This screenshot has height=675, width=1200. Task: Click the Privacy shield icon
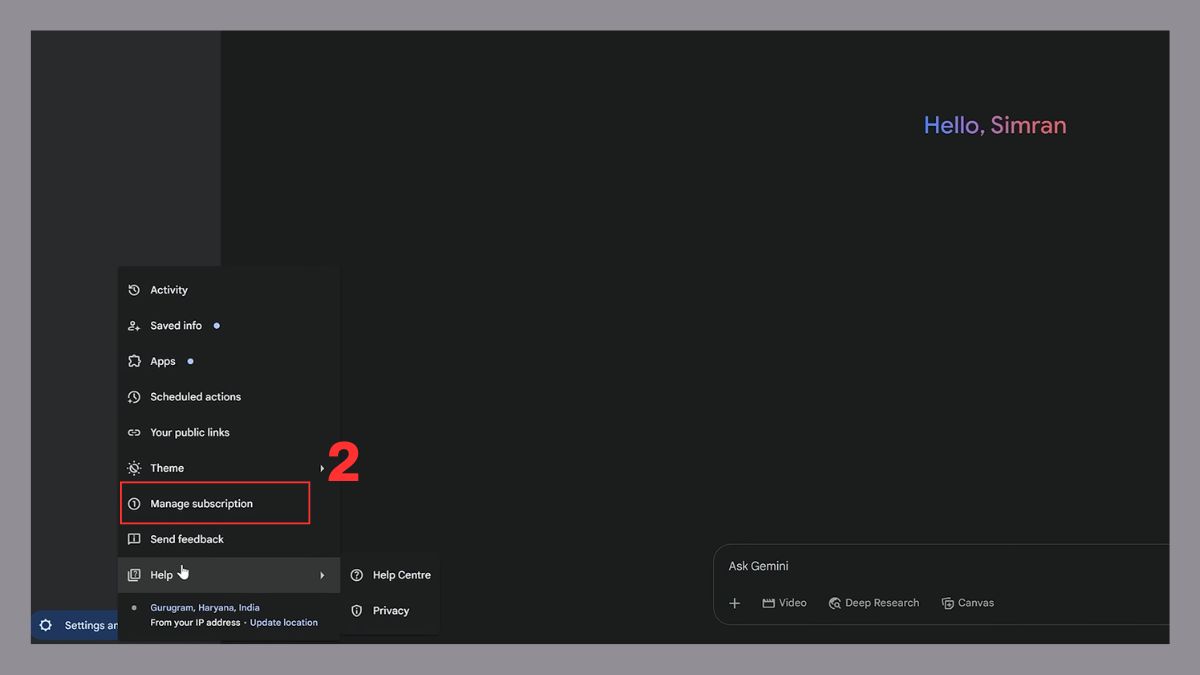coord(357,611)
